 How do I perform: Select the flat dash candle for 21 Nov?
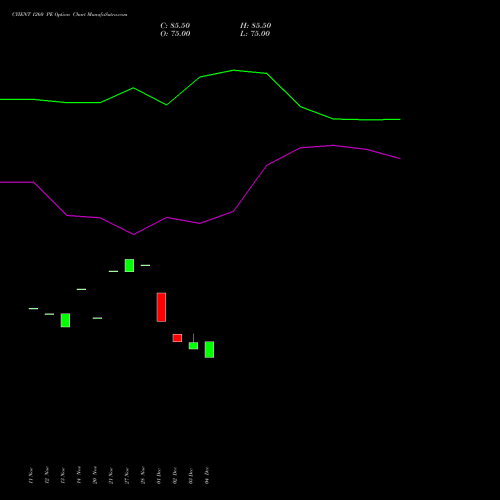pyautogui.click(x=113, y=271)
